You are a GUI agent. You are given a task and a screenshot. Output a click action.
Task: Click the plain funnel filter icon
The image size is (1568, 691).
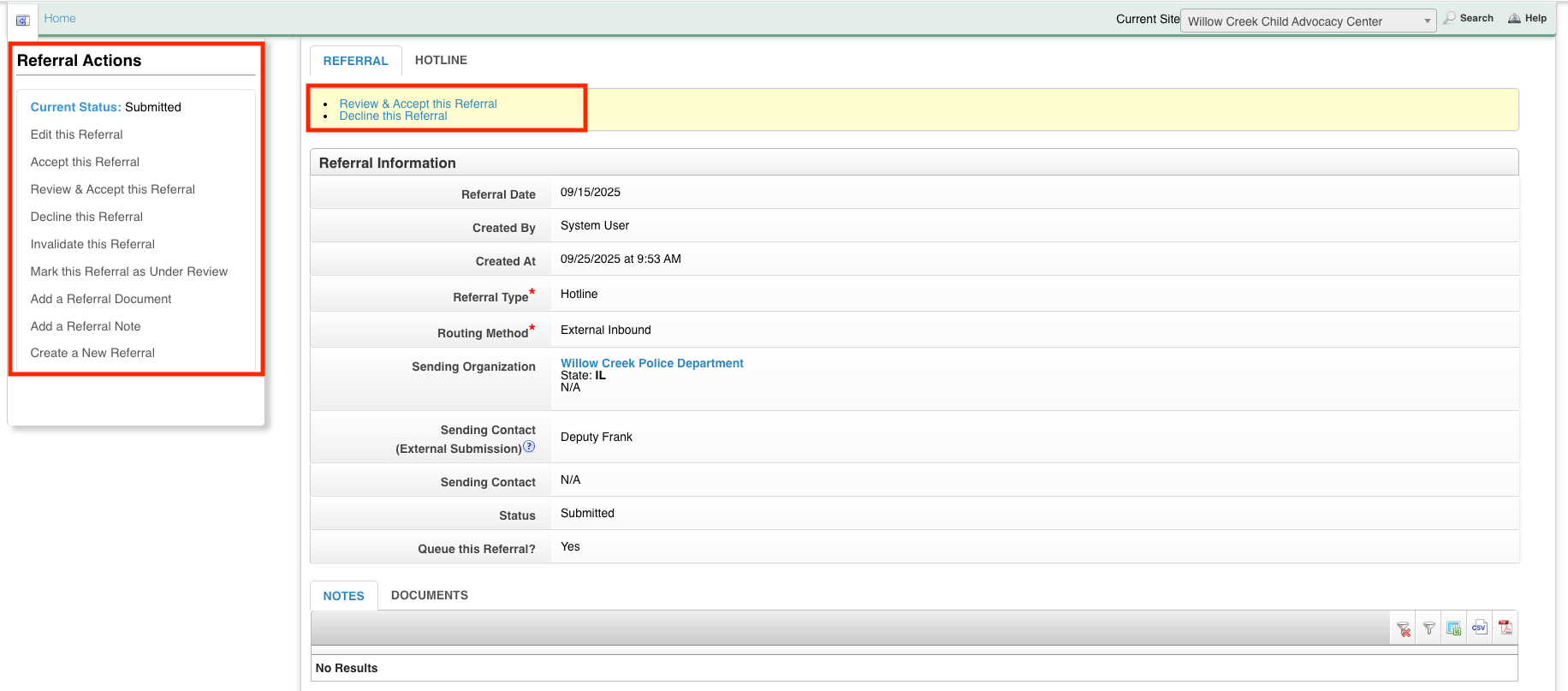click(1428, 628)
